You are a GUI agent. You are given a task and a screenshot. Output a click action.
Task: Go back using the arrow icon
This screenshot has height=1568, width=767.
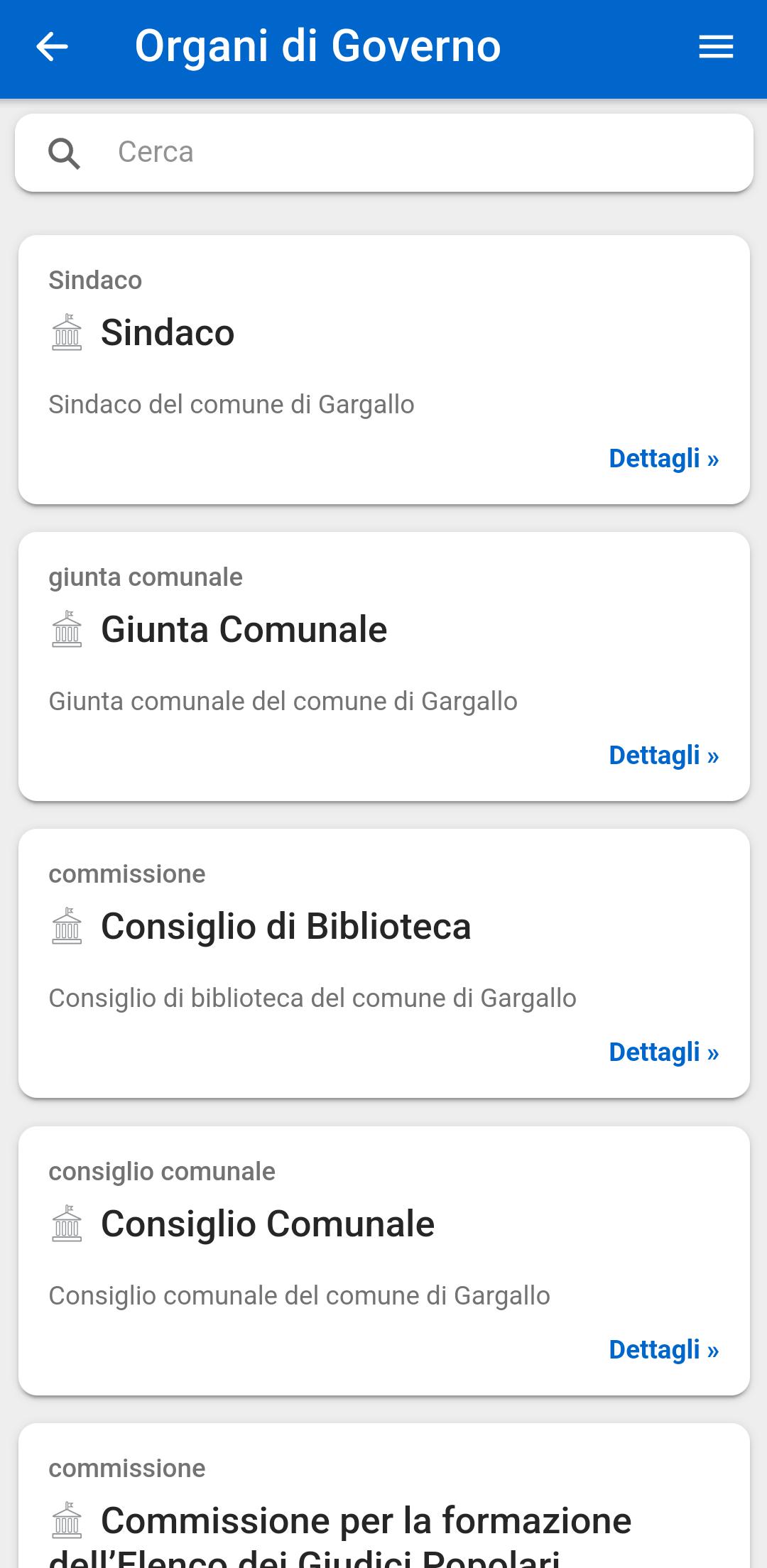(x=52, y=47)
